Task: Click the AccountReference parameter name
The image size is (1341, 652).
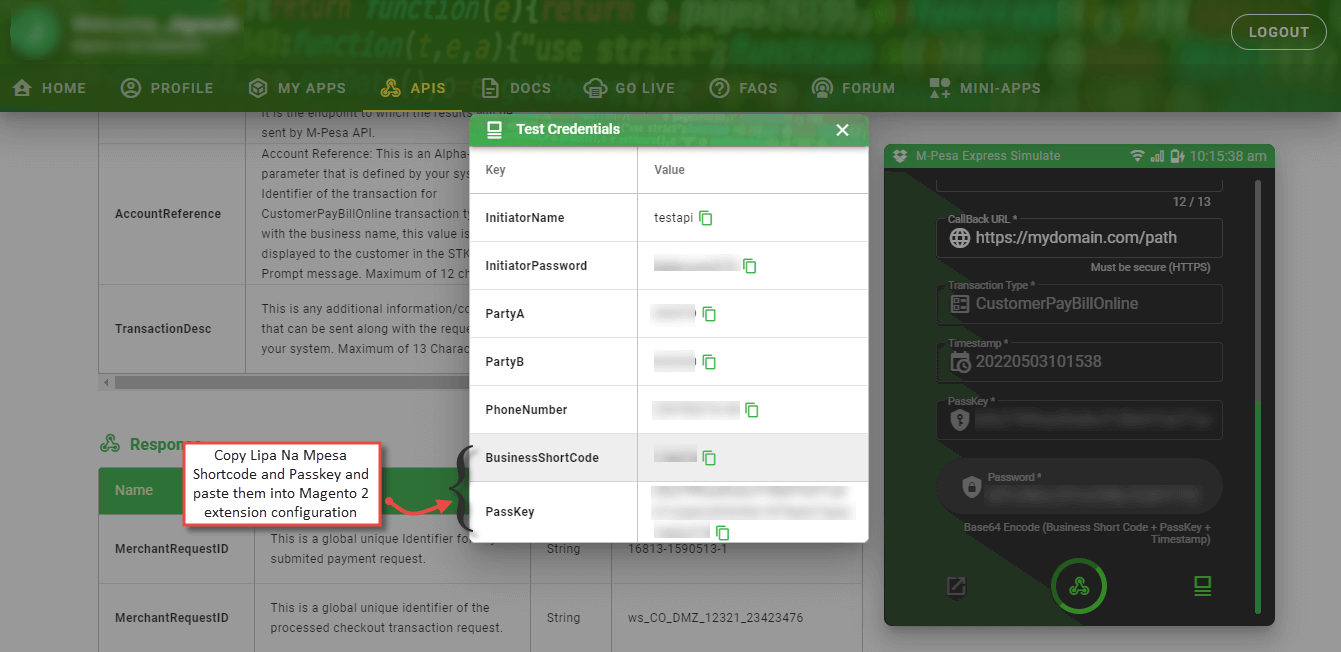Action: (168, 214)
